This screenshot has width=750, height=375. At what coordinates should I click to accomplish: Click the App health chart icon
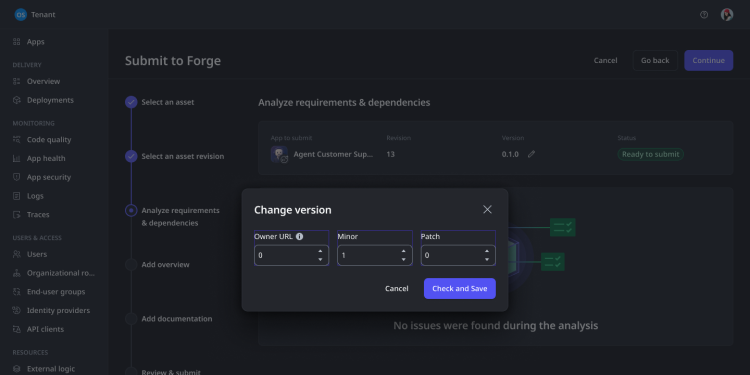[17, 158]
